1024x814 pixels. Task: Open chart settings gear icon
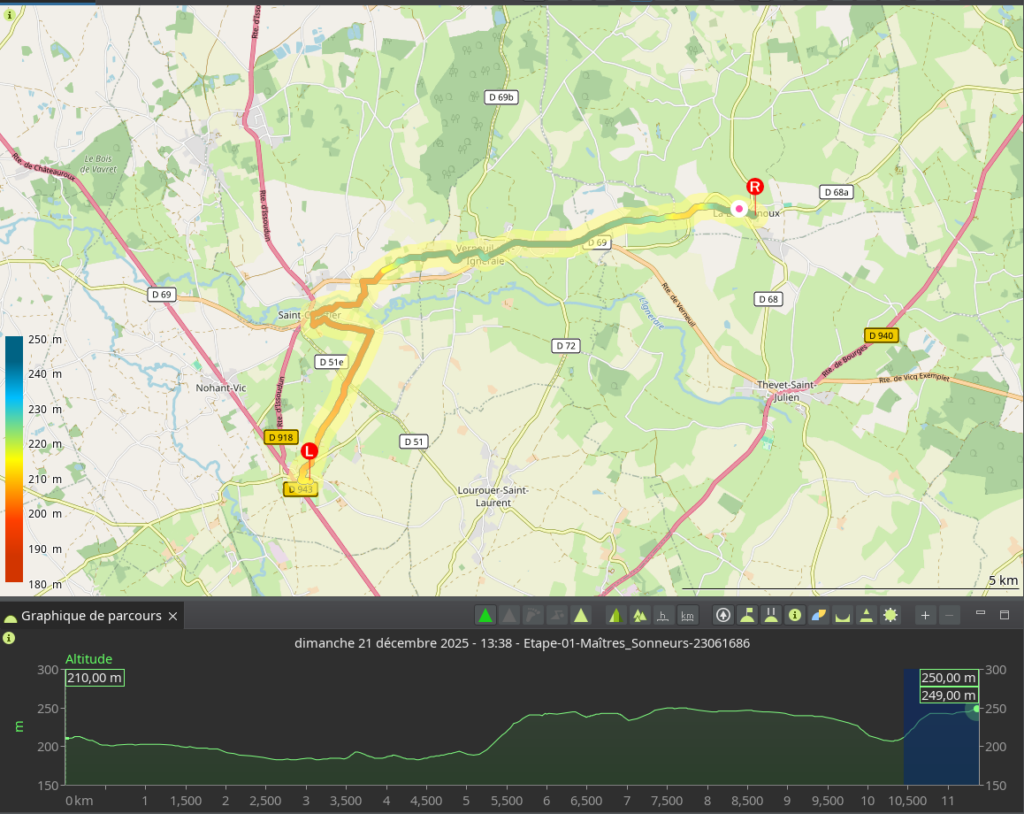coord(890,615)
